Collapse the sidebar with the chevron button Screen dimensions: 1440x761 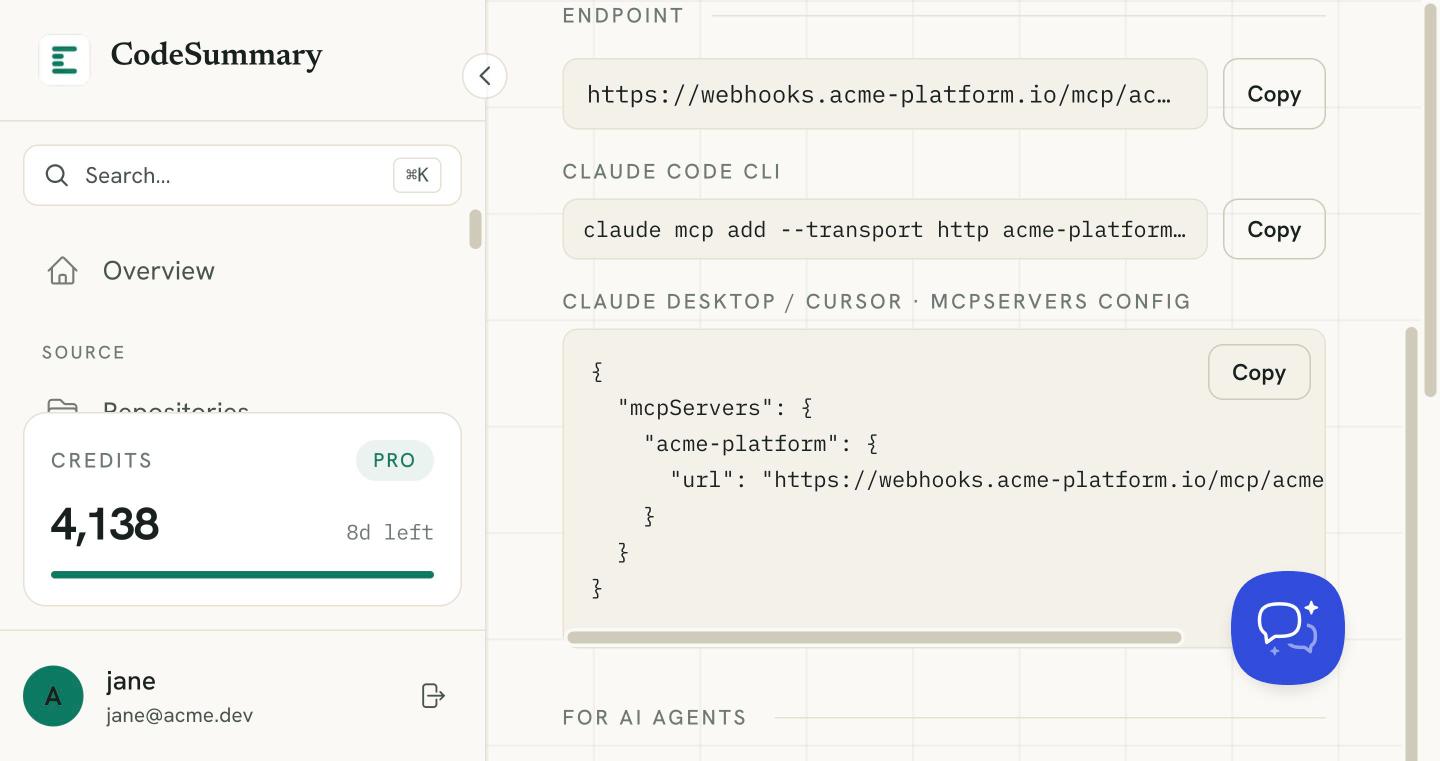(x=485, y=76)
